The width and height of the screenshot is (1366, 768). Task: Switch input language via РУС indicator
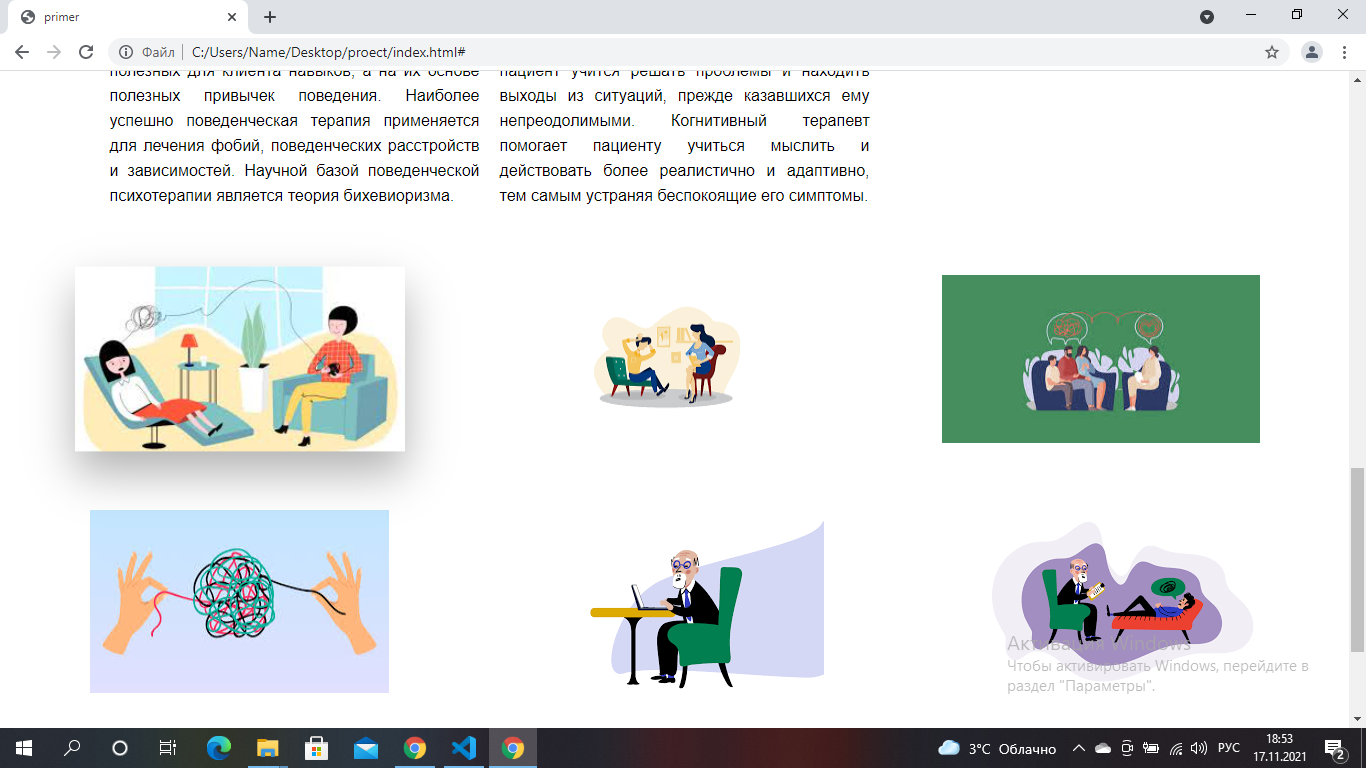pyautogui.click(x=1228, y=748)
